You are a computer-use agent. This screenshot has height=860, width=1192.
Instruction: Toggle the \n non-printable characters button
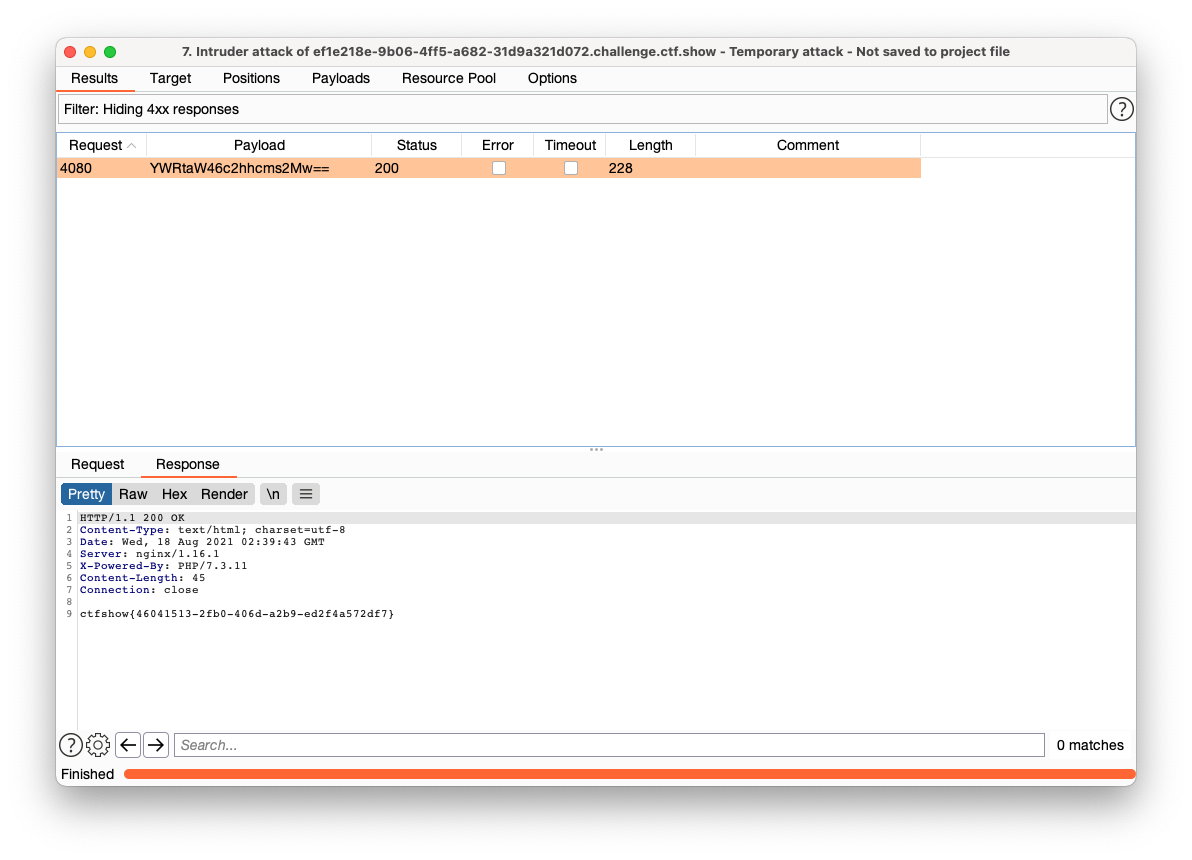(272, 494)
